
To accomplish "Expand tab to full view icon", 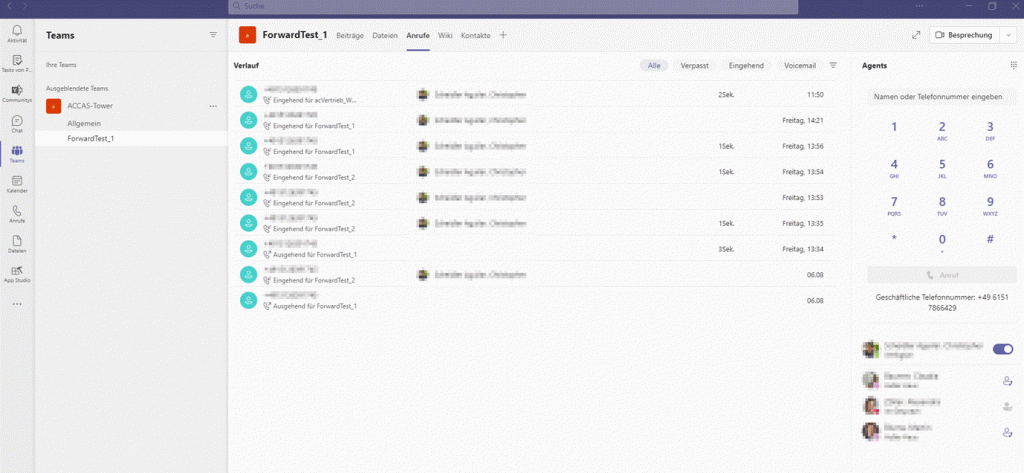I will (x=916, y=35).
